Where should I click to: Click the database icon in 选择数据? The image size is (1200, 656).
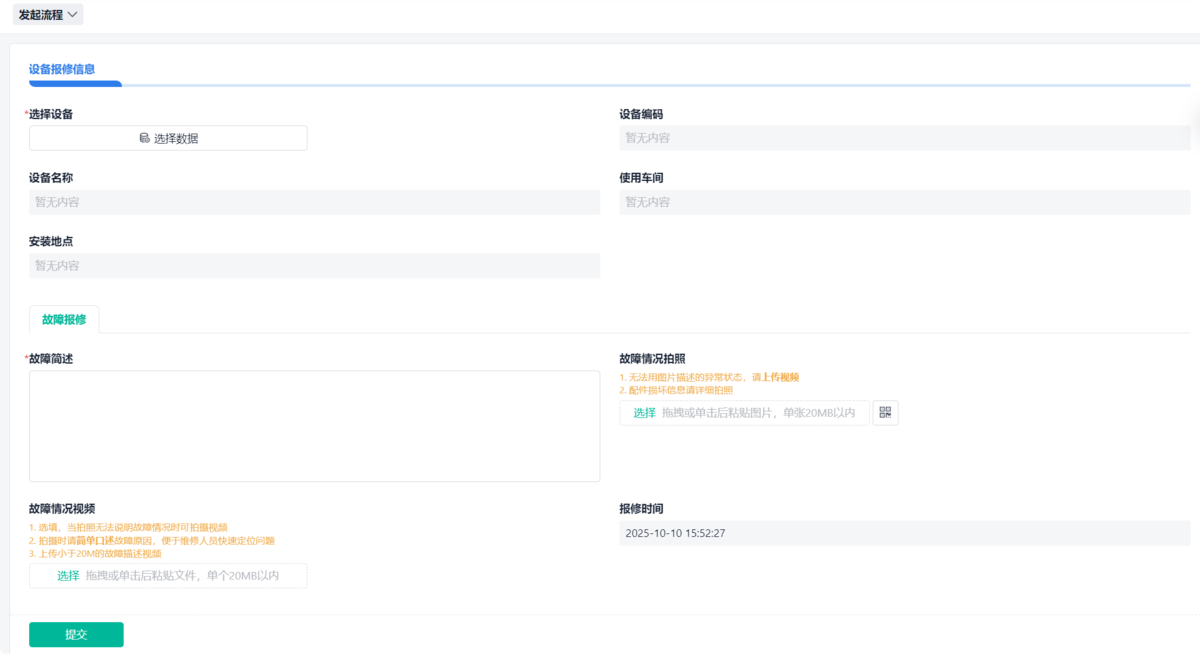[x=144, y=138]
